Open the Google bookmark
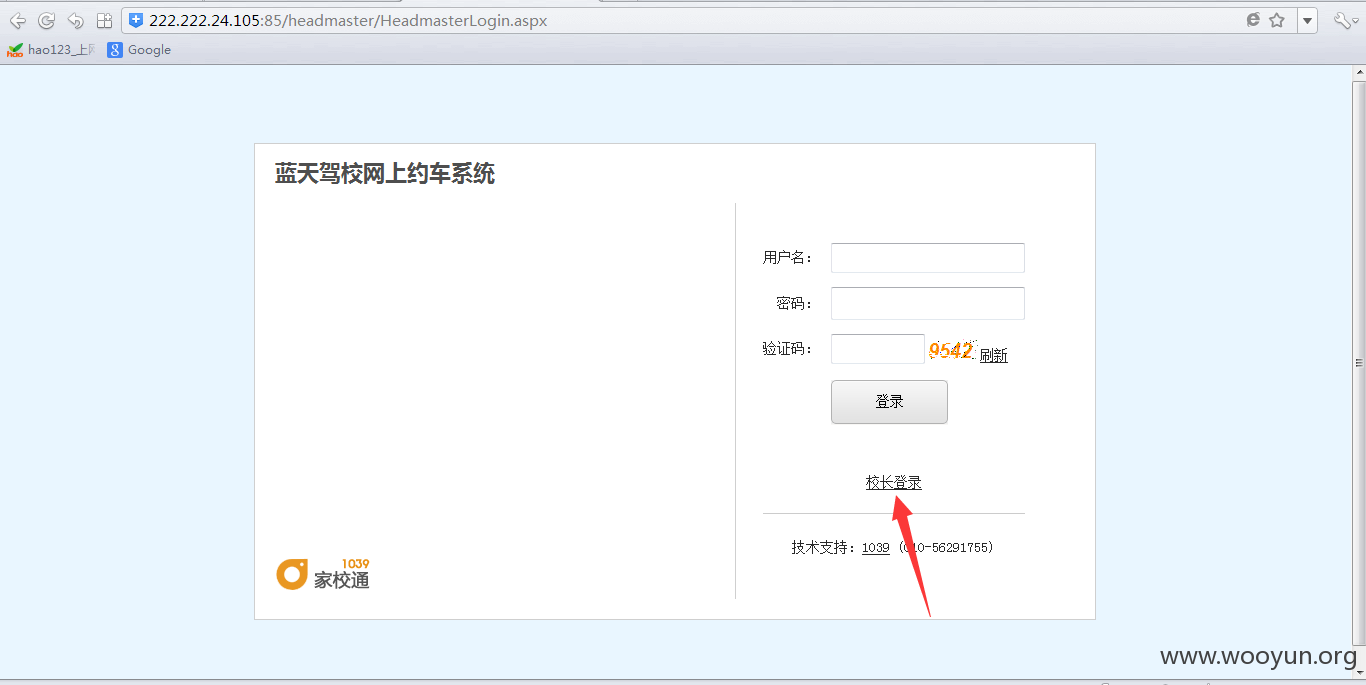The height and width of the screenshot is (685, 1366). pyautogui.click(x=139, y=50)
